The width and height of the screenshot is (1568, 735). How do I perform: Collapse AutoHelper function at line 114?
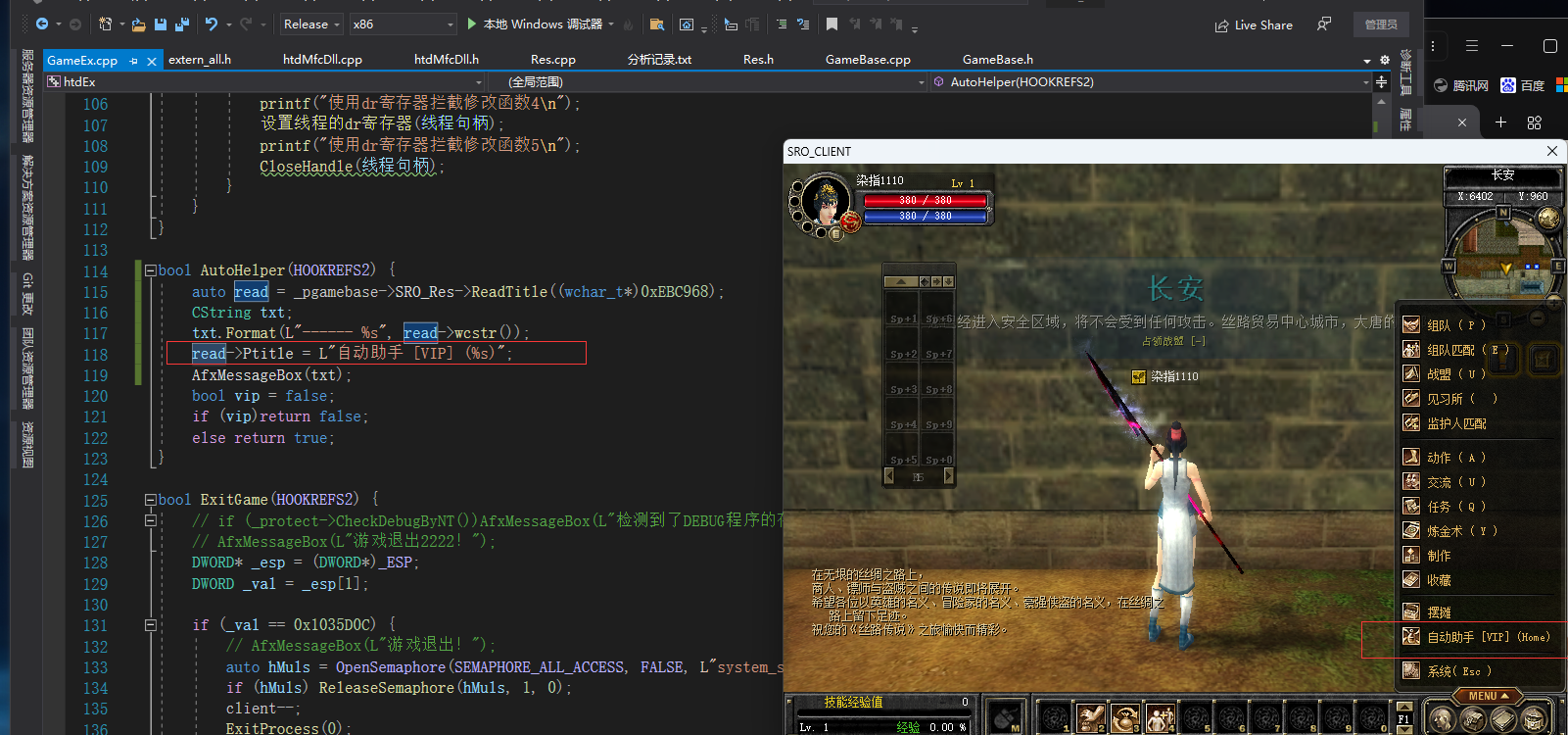click(x=151, y=270)
